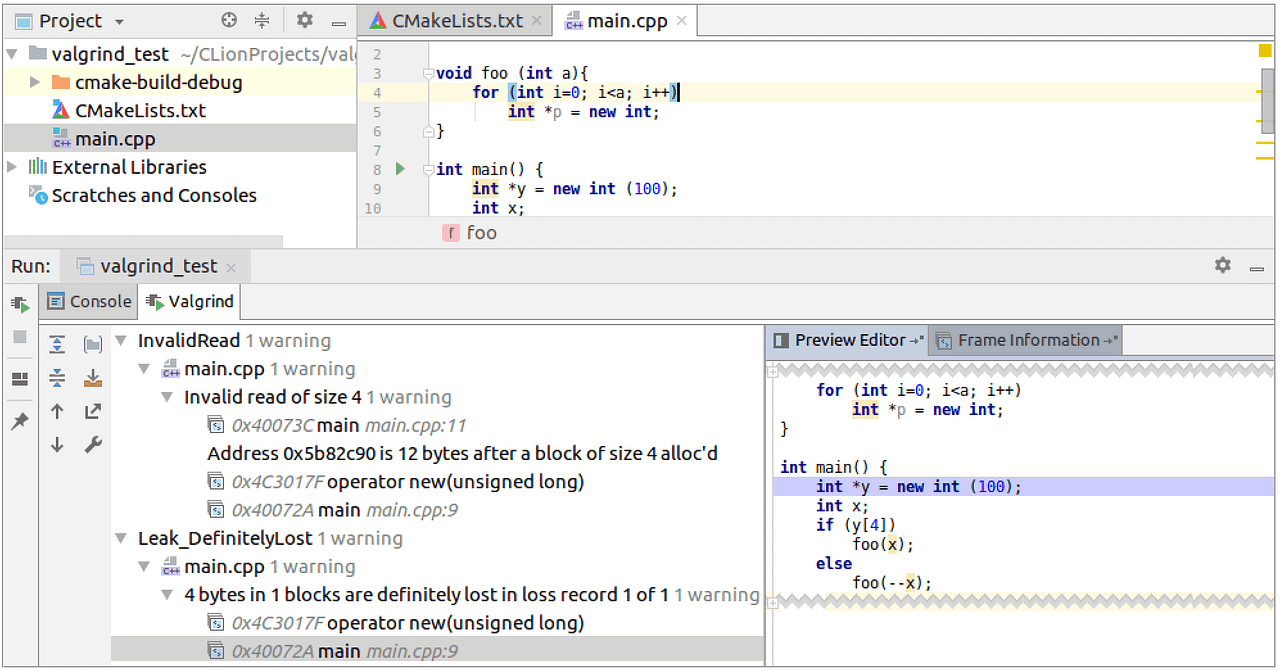Collapse all Valgrind warnings
The image size is (1280, 671).
pyautogui.click(x=57, y=378)
